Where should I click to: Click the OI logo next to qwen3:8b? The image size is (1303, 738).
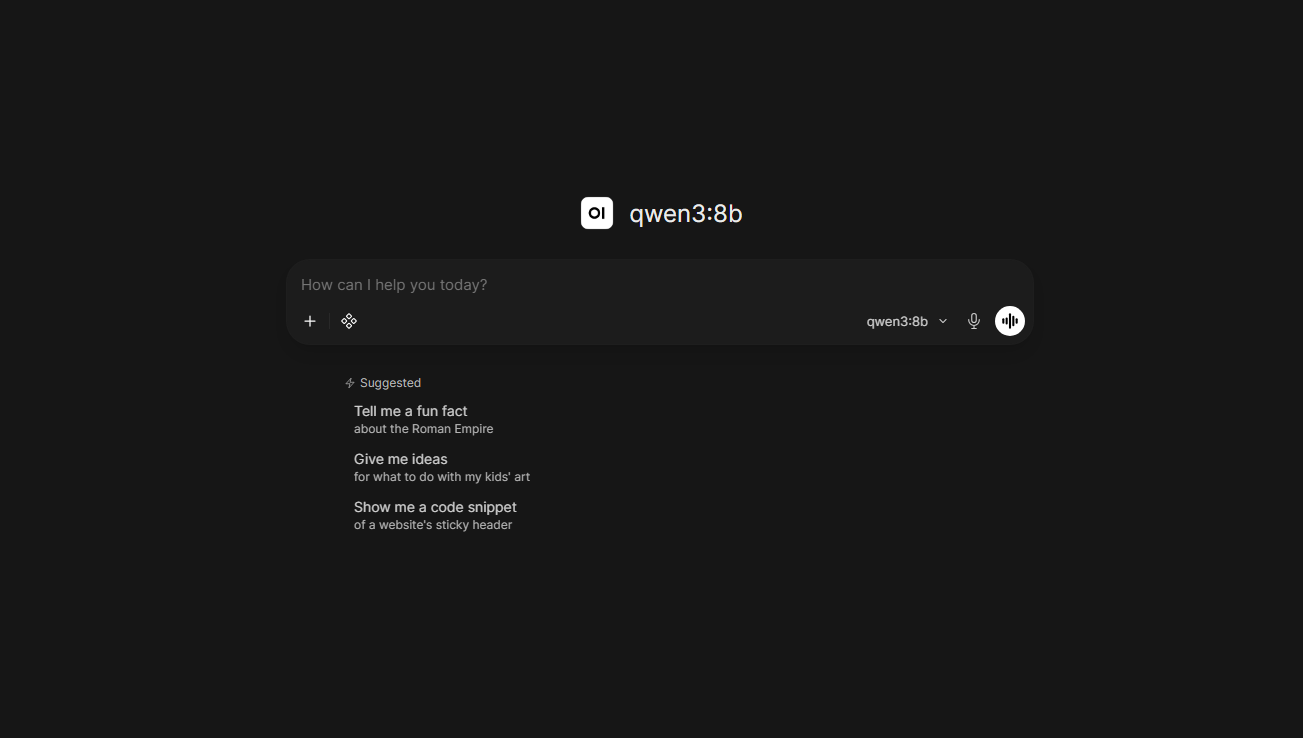[x=597, y=213]
